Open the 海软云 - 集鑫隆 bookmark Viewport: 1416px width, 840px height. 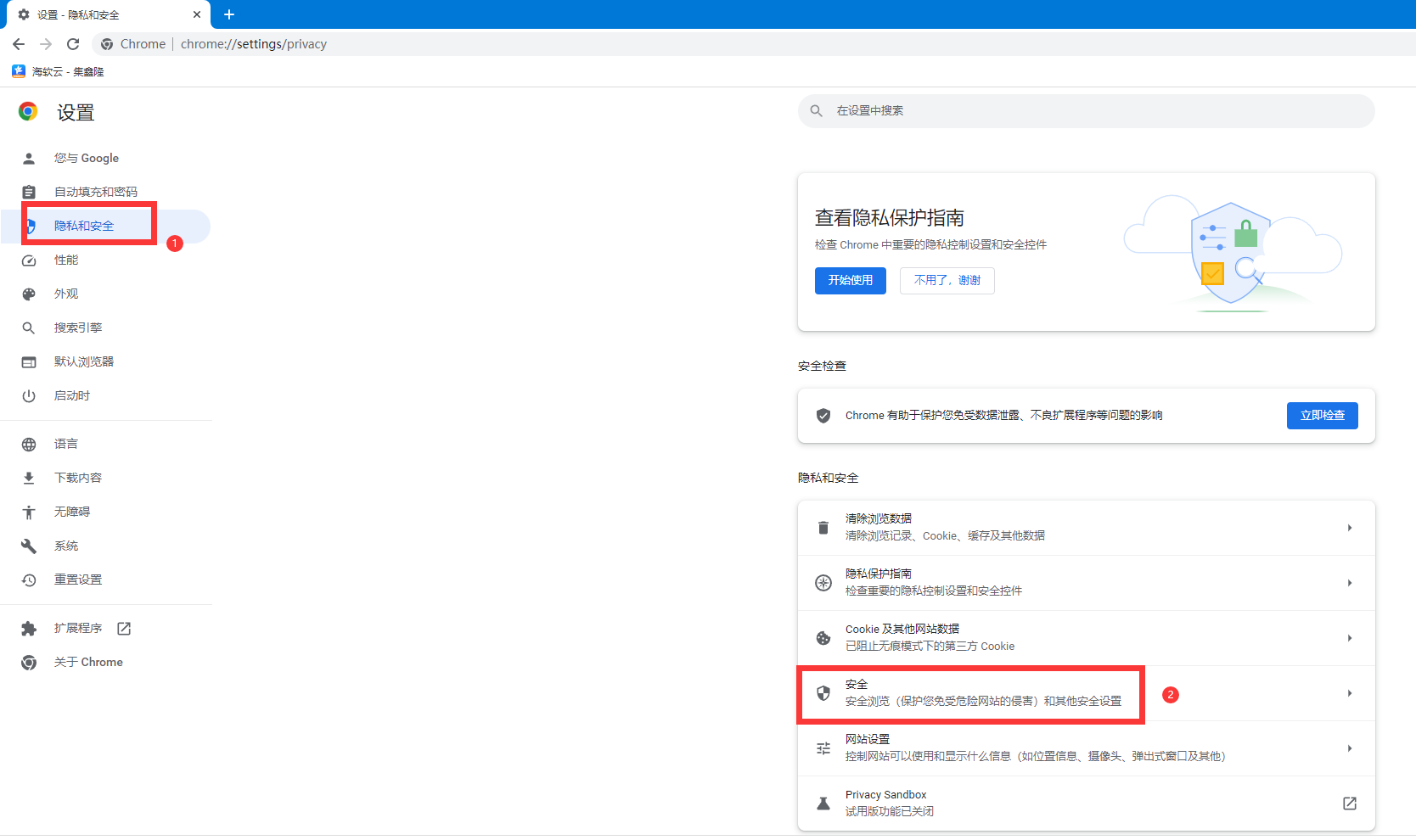pyautogui.click(x=58, y=72)
